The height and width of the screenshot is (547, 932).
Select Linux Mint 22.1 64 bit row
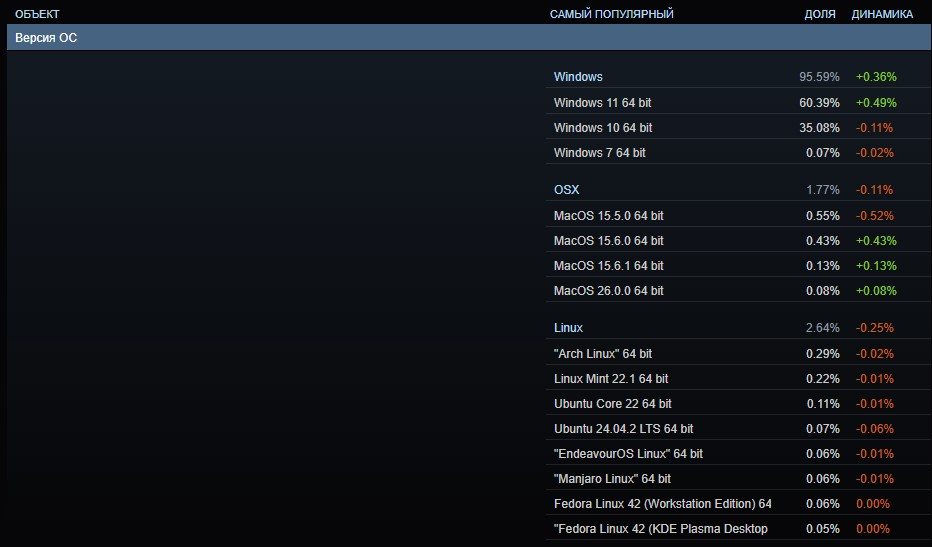738,379
